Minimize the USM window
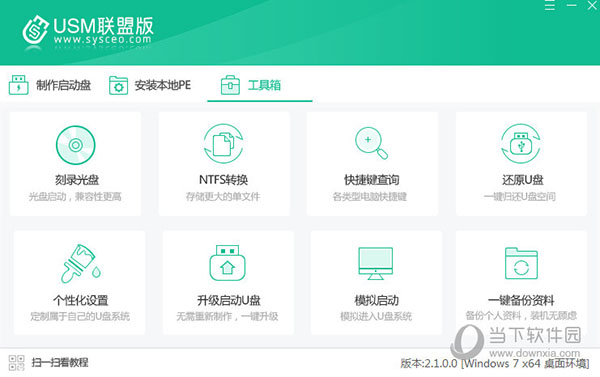The width and height of the screenshot is (600, 377). point(571,5)
